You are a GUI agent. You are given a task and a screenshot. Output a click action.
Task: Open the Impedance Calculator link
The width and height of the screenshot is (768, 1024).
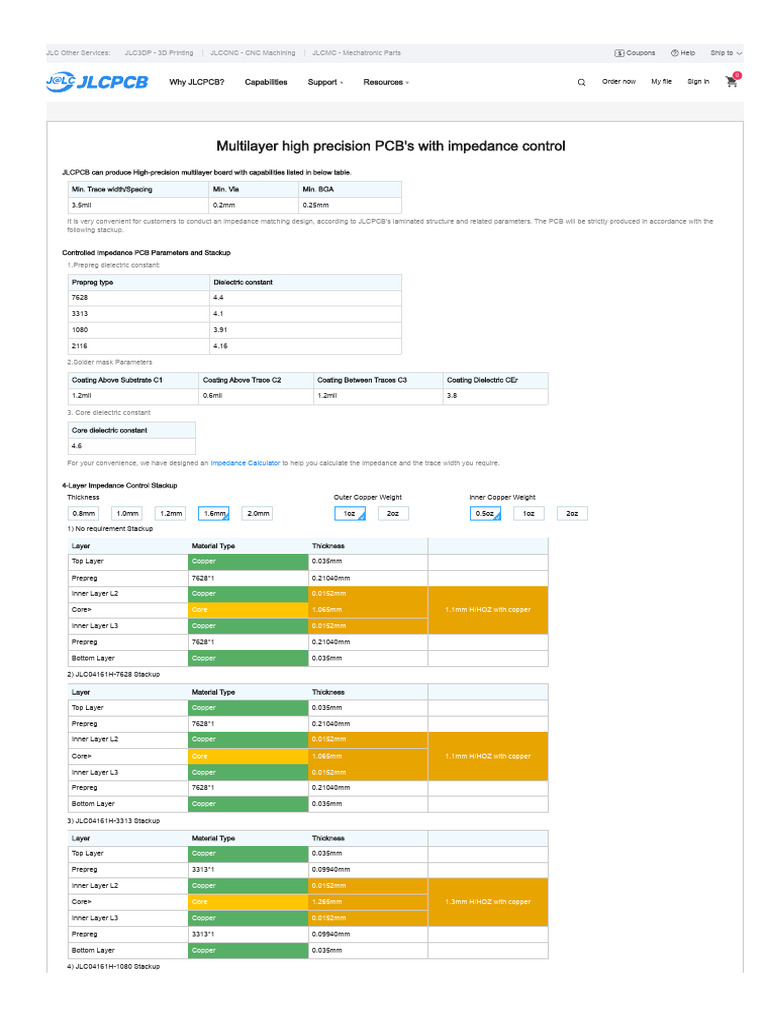coord(245,463)
